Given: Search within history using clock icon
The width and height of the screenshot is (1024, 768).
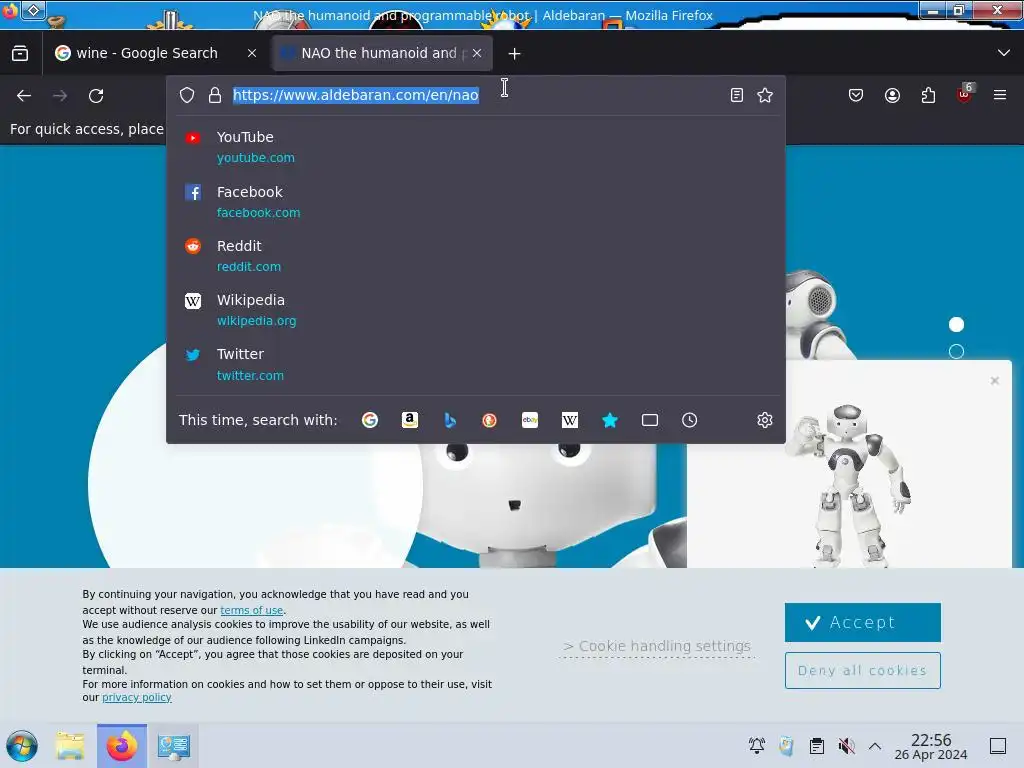Looking at the screenshot, I should coord(690,420).
